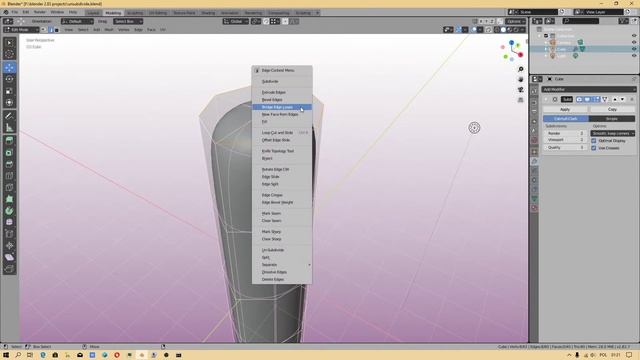Select the Select Box tool in toolbar
Viewport: 640px width, 360px height.
tap(9, 43)
